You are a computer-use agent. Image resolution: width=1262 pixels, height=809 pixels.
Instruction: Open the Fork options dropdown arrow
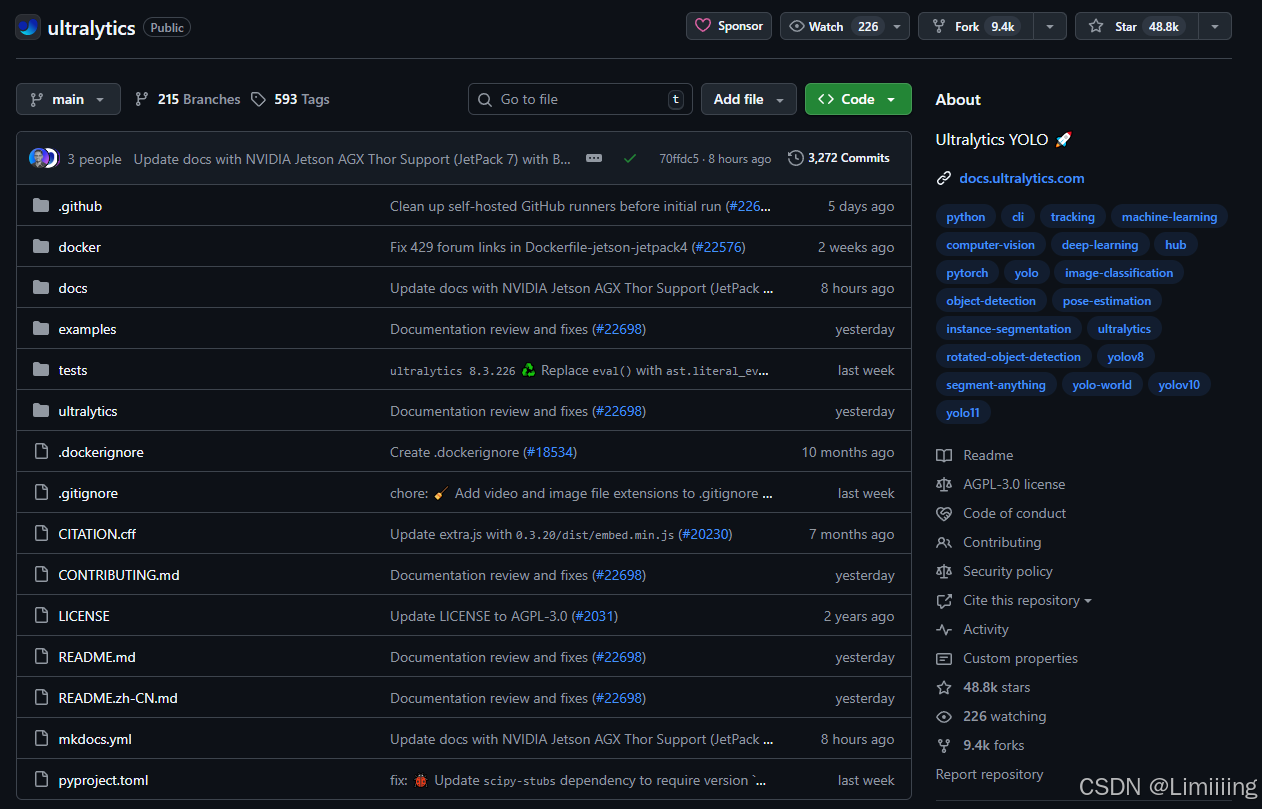[1050, 26]
